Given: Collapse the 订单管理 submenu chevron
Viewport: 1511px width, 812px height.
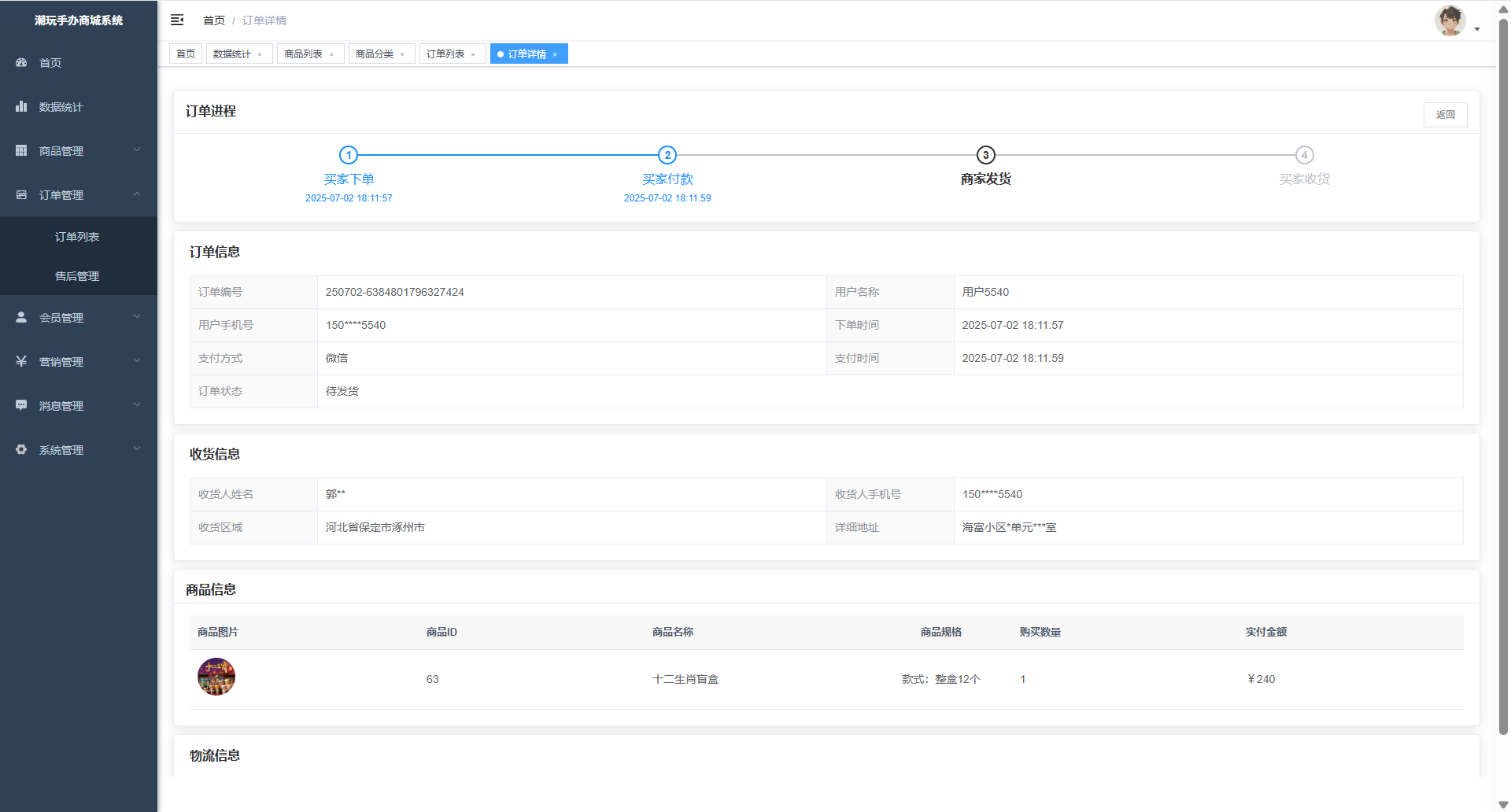Looking at the screenshot, I should [137, 194].
